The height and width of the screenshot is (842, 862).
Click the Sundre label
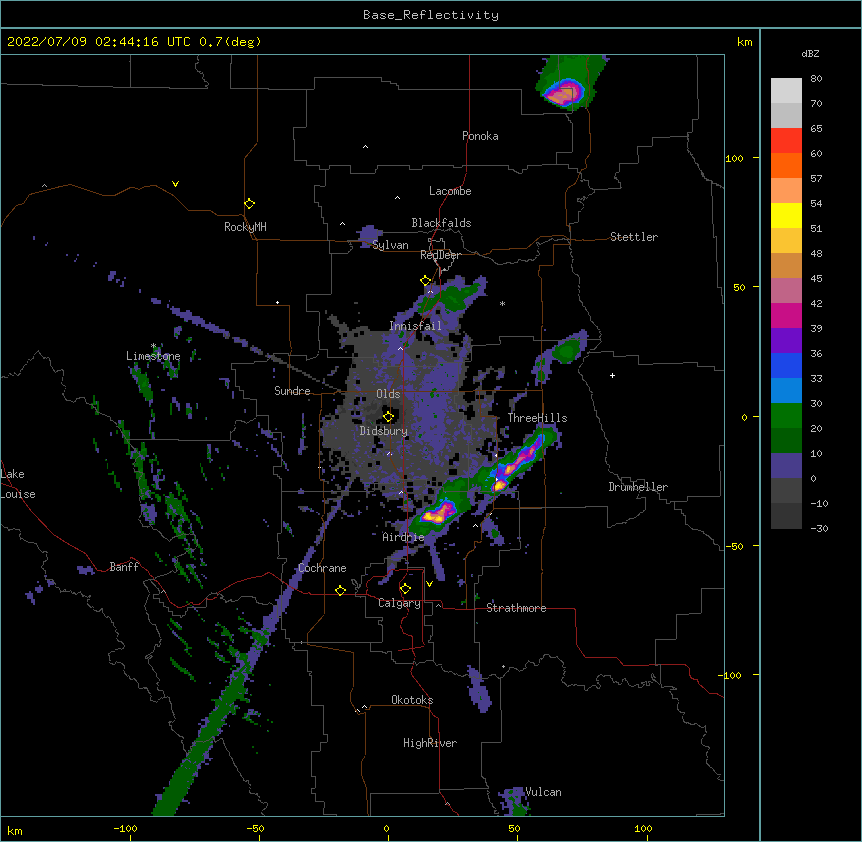[292, 391]
